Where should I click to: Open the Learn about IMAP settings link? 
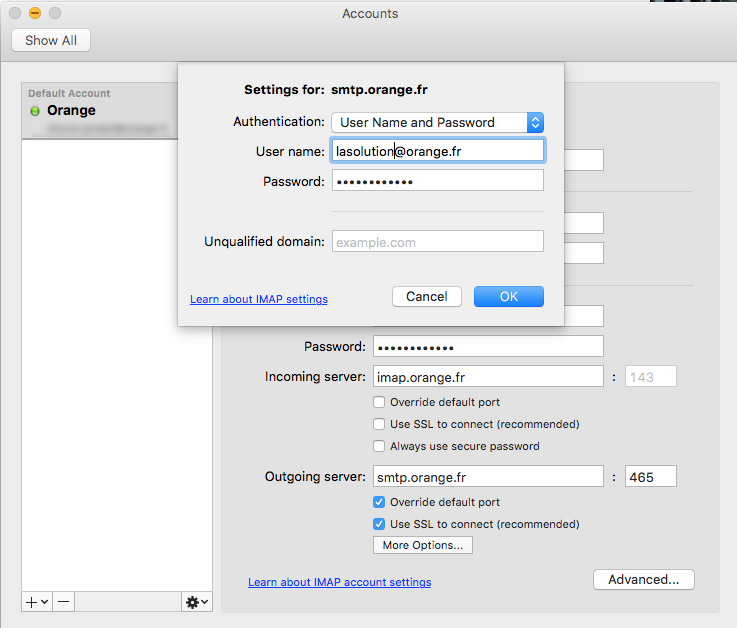click(259, 299)
